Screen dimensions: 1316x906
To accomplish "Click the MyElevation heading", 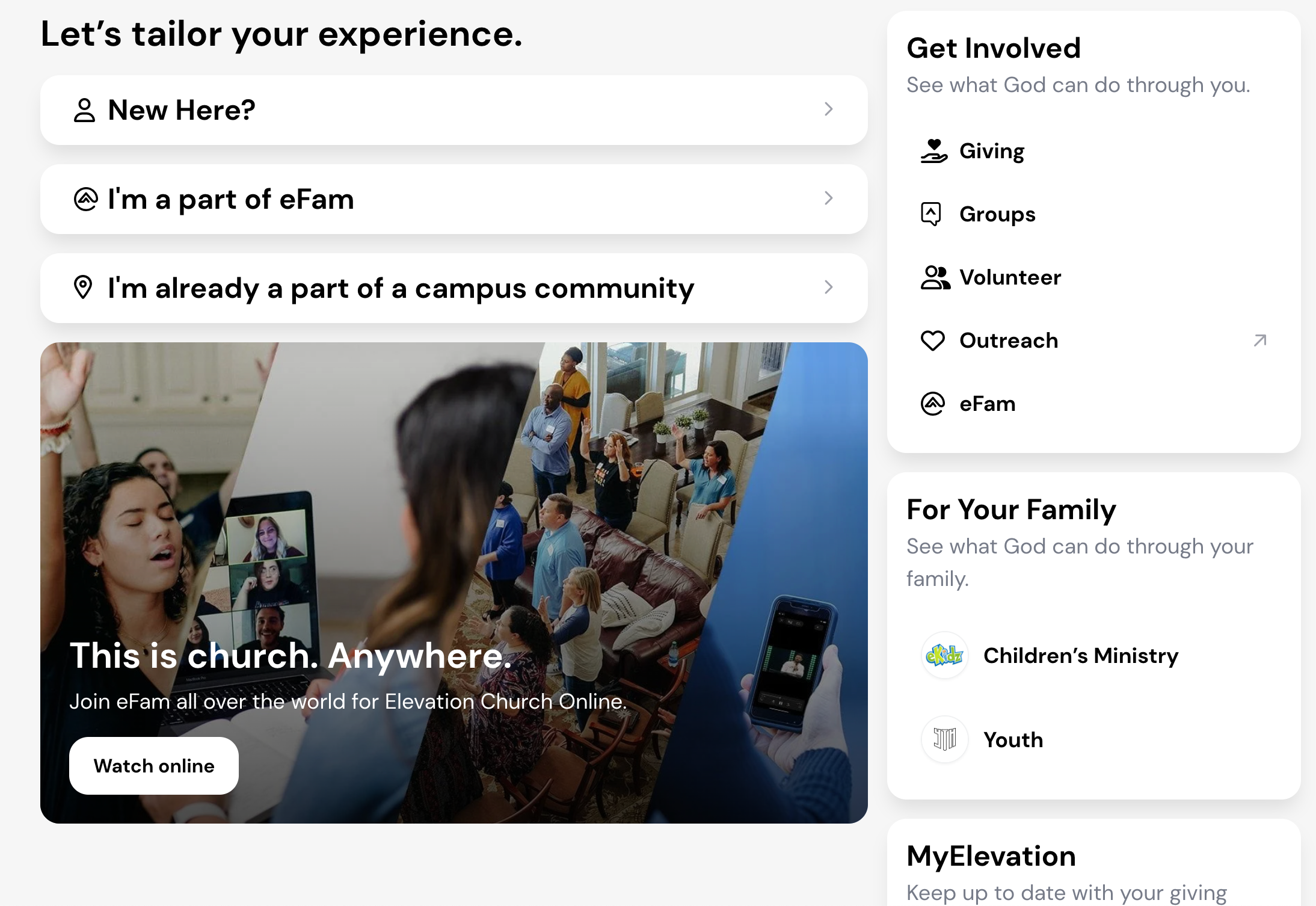I will 991,856.
